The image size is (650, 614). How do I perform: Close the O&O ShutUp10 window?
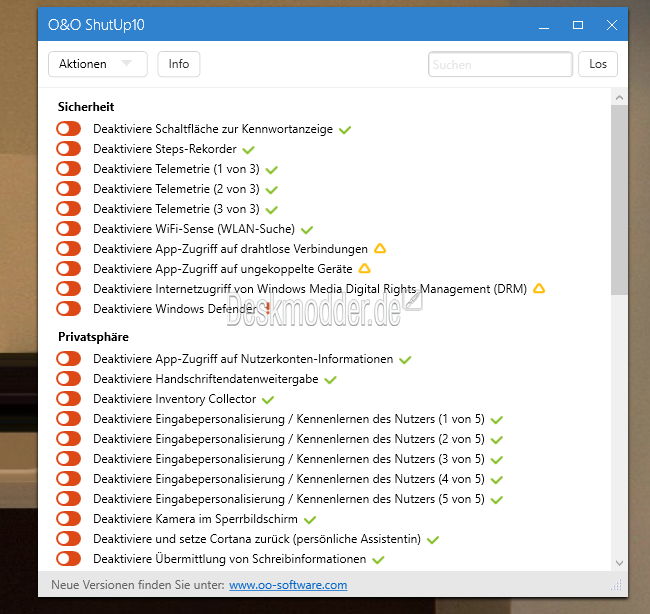coord(612,25)
